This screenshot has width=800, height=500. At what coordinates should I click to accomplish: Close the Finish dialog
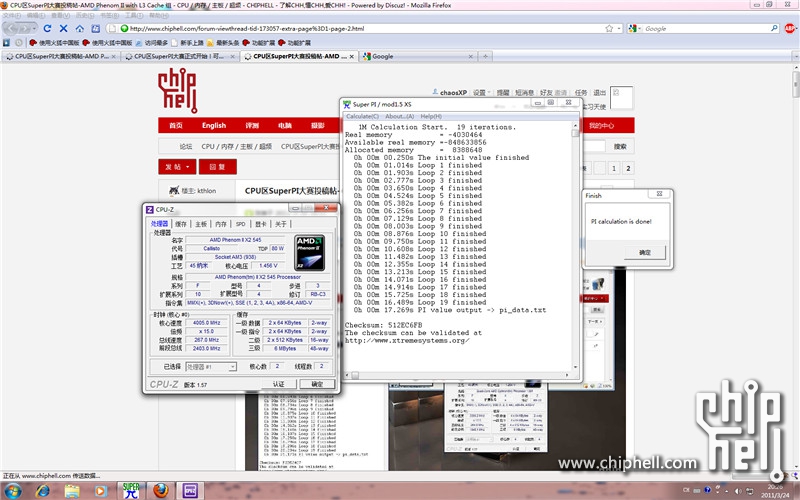click(659, 194)
